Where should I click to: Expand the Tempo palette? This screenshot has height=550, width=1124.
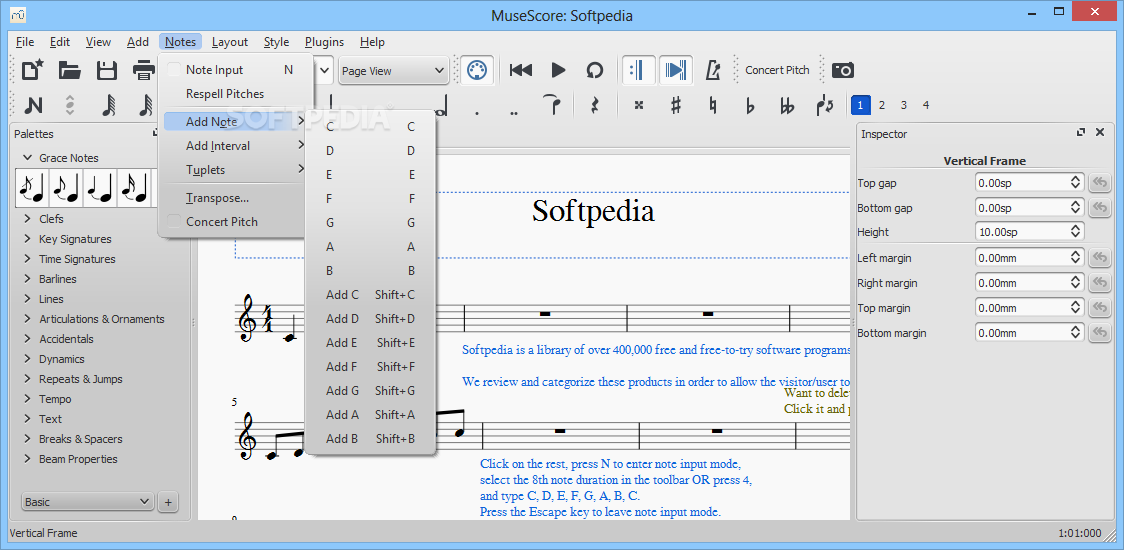(27, 399)
